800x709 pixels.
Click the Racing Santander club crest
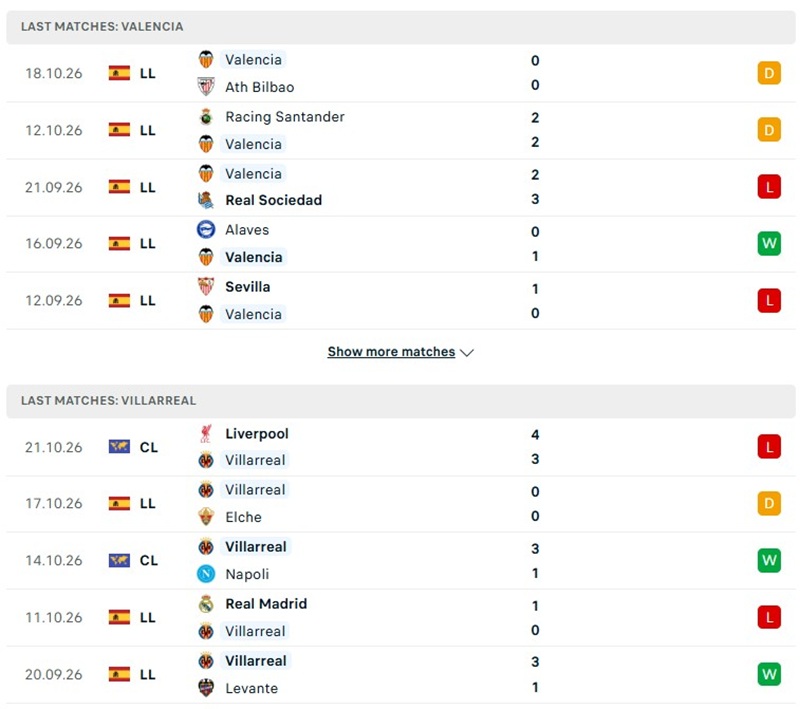coord(206,117)
